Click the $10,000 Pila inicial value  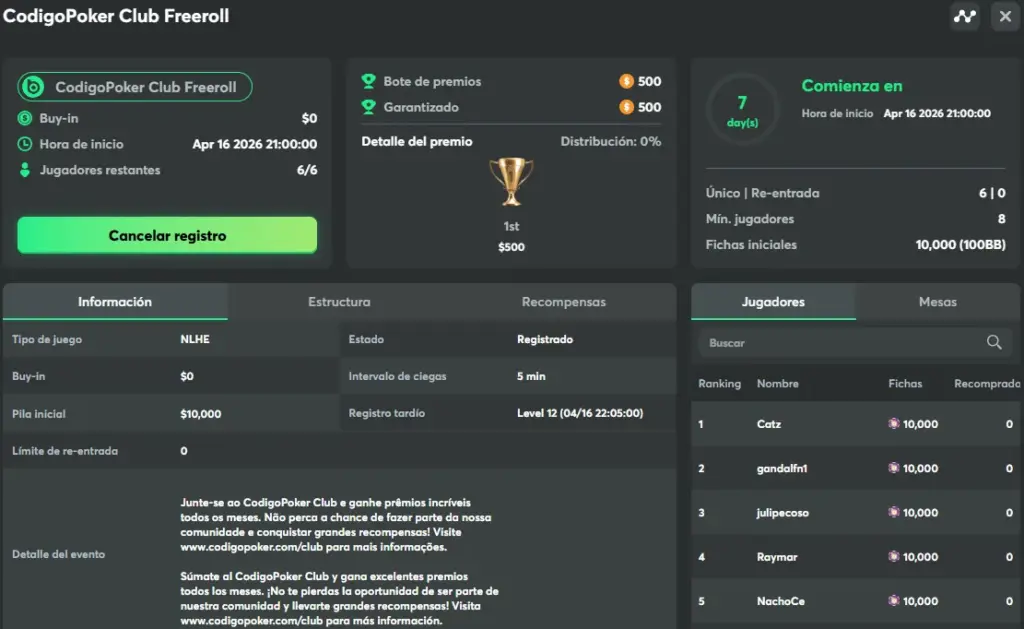point(200,413)
